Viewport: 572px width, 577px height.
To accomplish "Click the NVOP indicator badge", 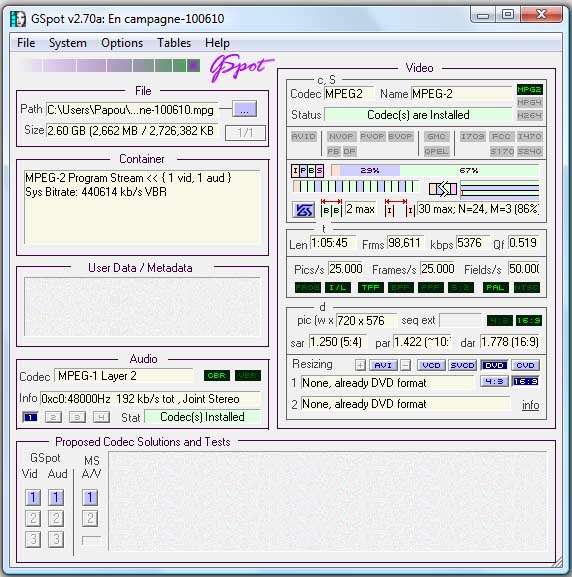I will 341,137.
